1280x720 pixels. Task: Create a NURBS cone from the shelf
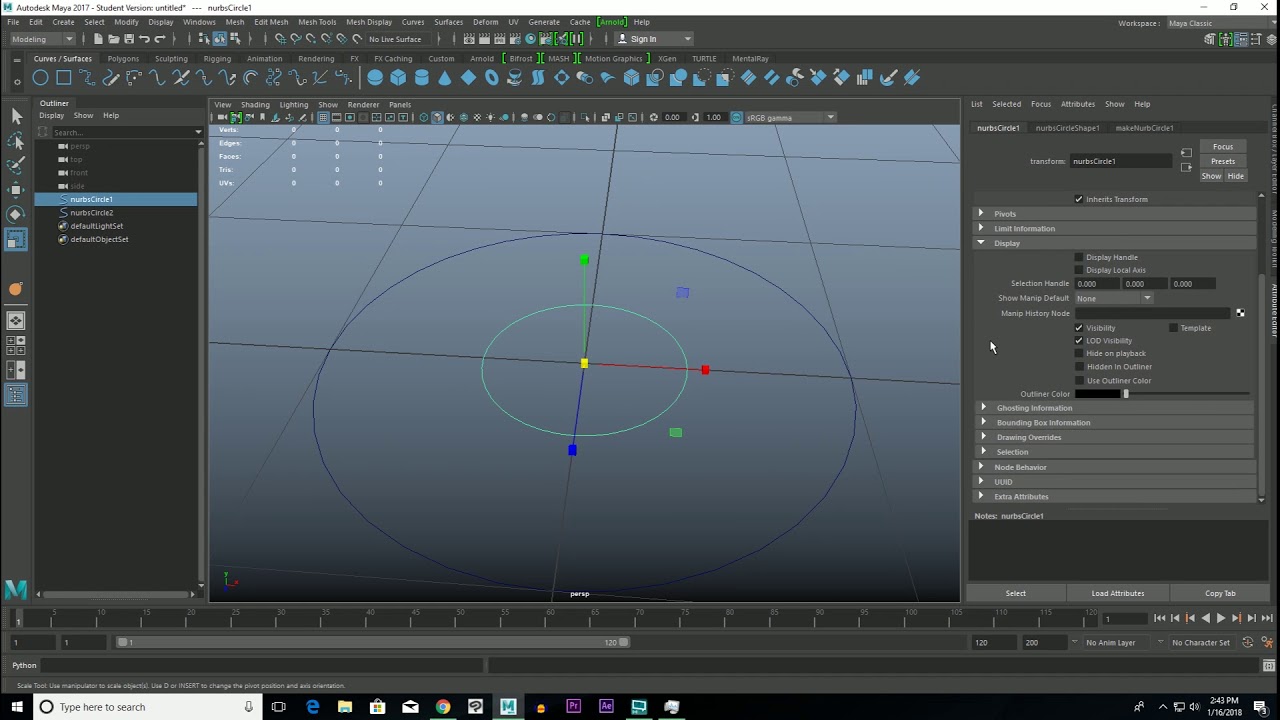pos(445,78)
